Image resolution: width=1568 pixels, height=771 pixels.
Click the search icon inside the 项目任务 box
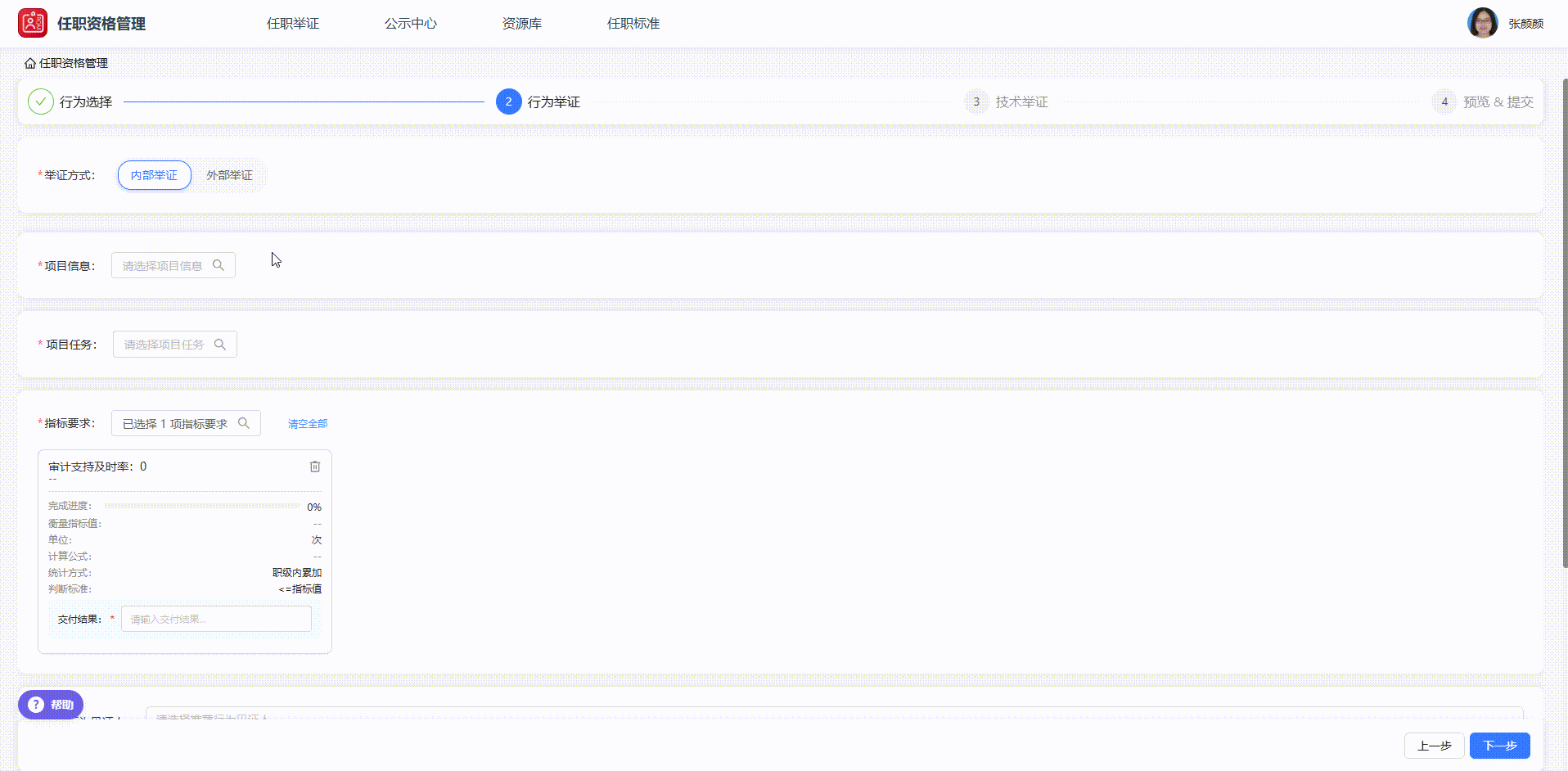(220, 344)
